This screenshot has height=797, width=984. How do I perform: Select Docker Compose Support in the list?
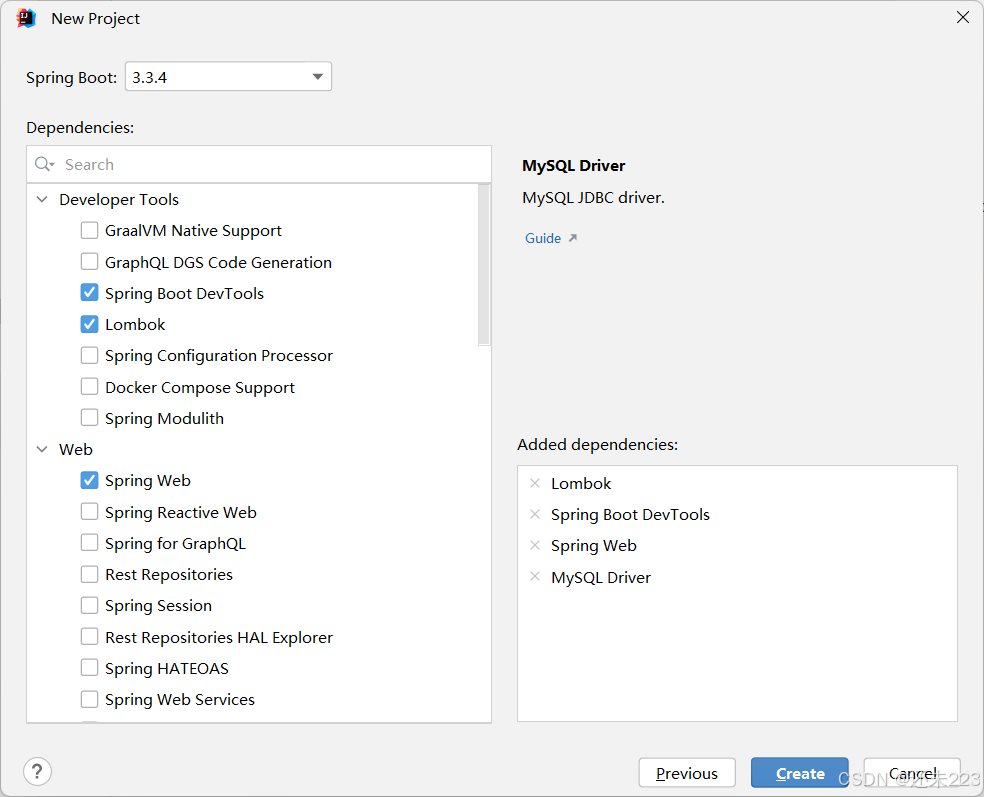pyautogui.click(x=199, y=388)
